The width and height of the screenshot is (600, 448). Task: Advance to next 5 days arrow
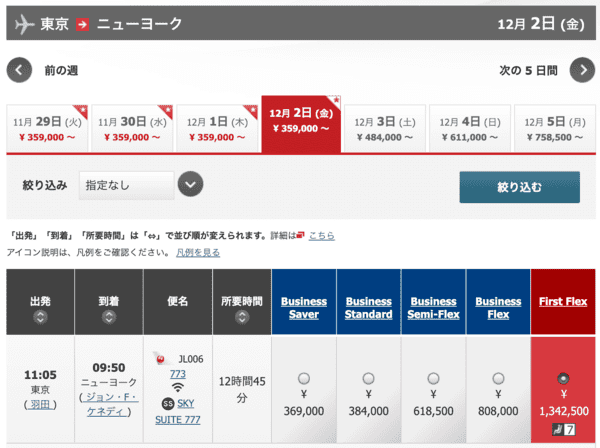(x=582, y=70)
